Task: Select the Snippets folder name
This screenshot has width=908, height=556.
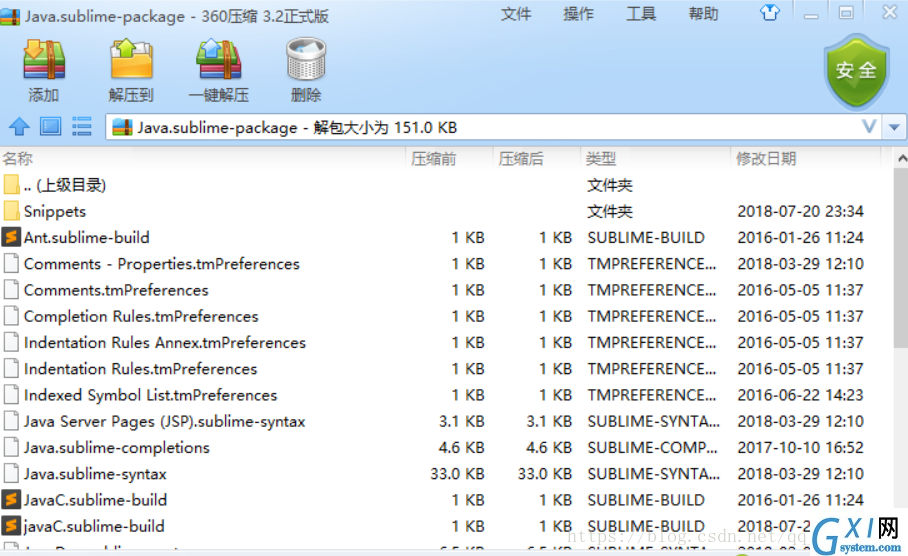Action: point(54,211)
